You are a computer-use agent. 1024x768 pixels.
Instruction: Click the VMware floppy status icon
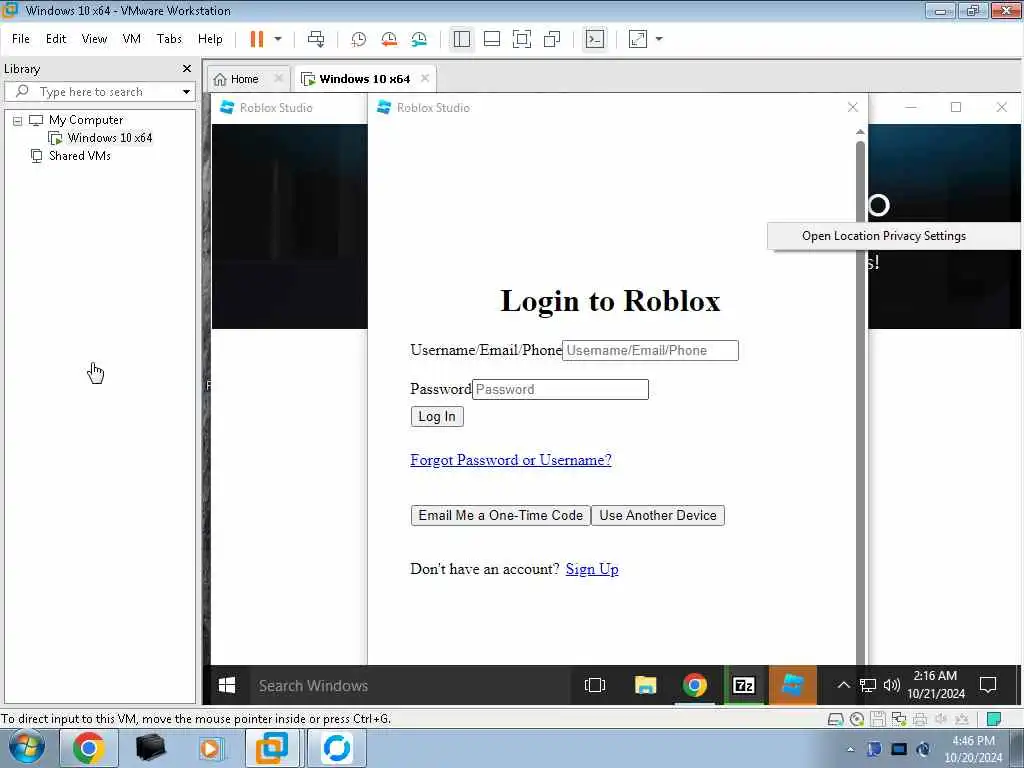pos(878,720)
